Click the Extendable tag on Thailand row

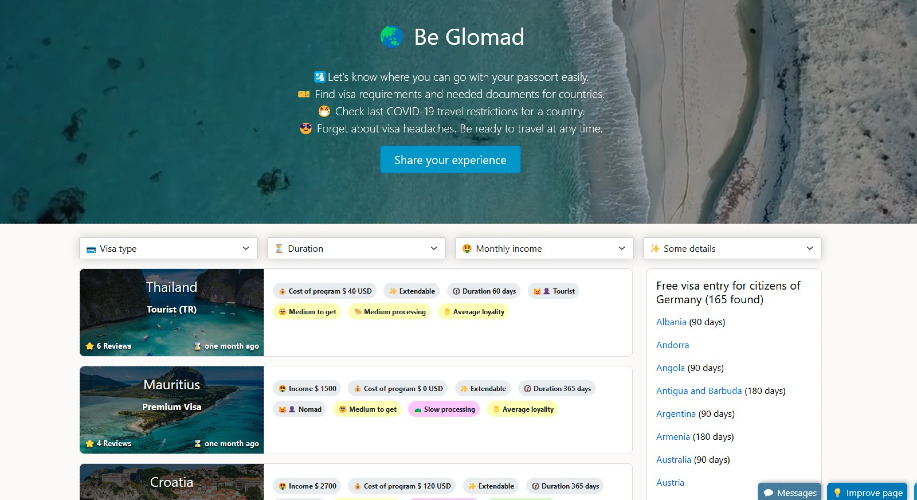pyautogui.click(x=412, y=291)
